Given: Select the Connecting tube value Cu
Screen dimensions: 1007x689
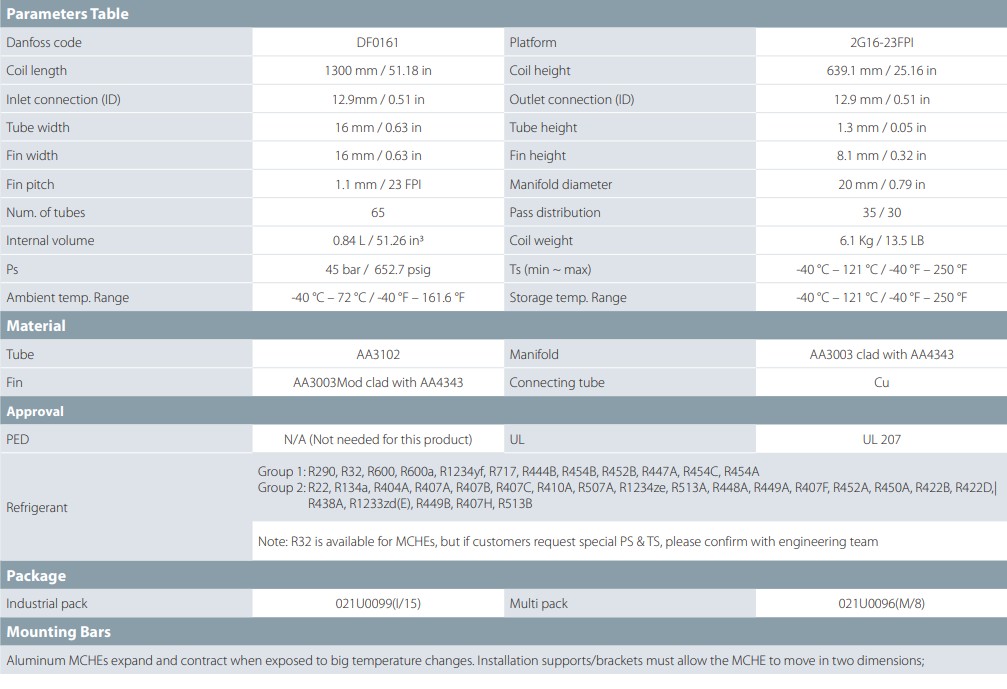Looking at the screenshot, I should pyautogui.click(x=881, y=383).
